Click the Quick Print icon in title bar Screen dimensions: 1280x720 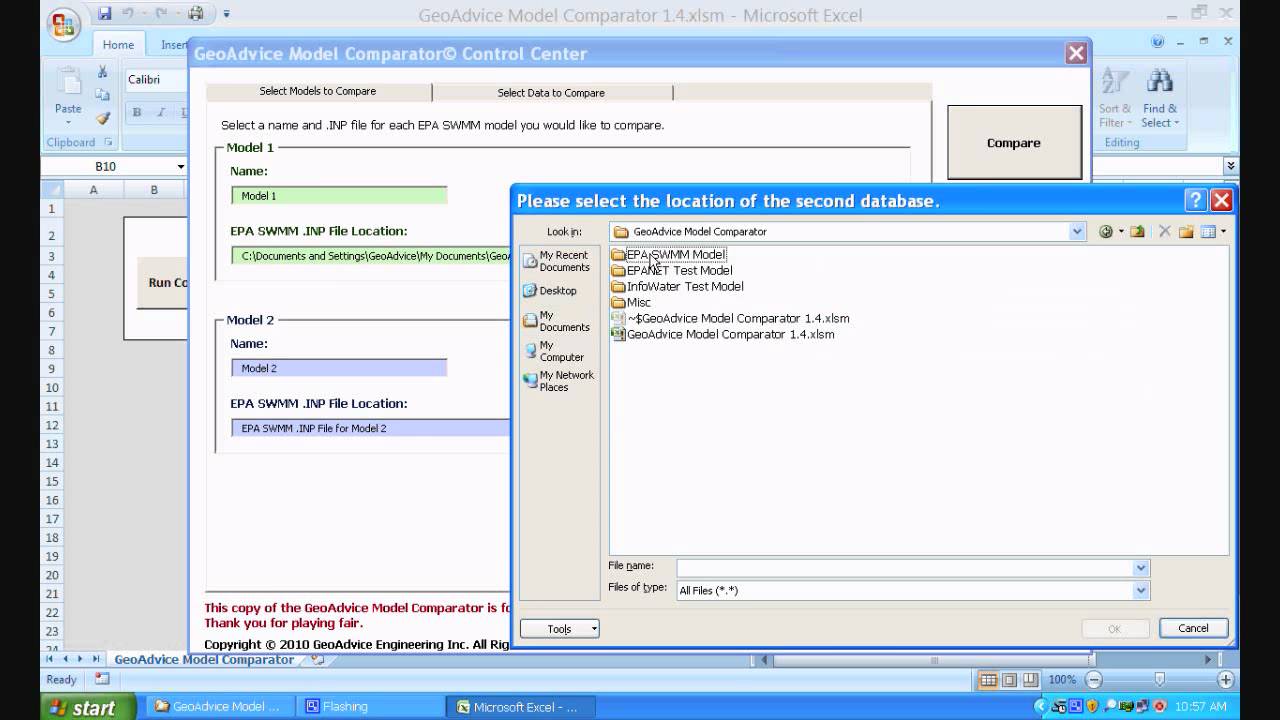pos(196,14)
